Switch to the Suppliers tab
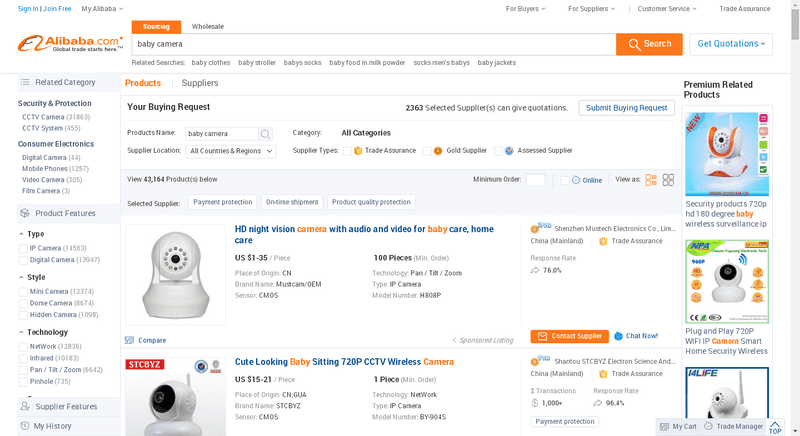The image size is (800, 436). pos(200,83)
